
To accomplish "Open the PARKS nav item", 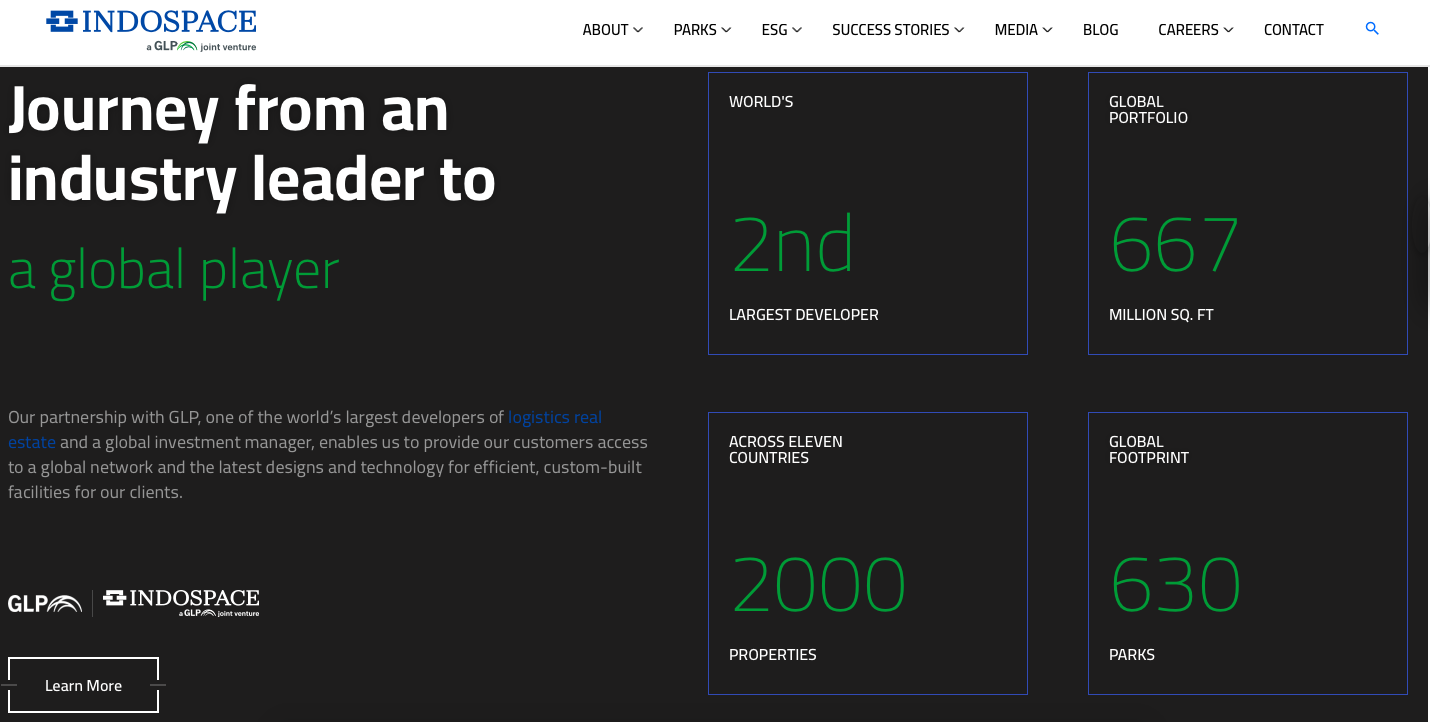I will pyautogui.click(x=695, y=30).
